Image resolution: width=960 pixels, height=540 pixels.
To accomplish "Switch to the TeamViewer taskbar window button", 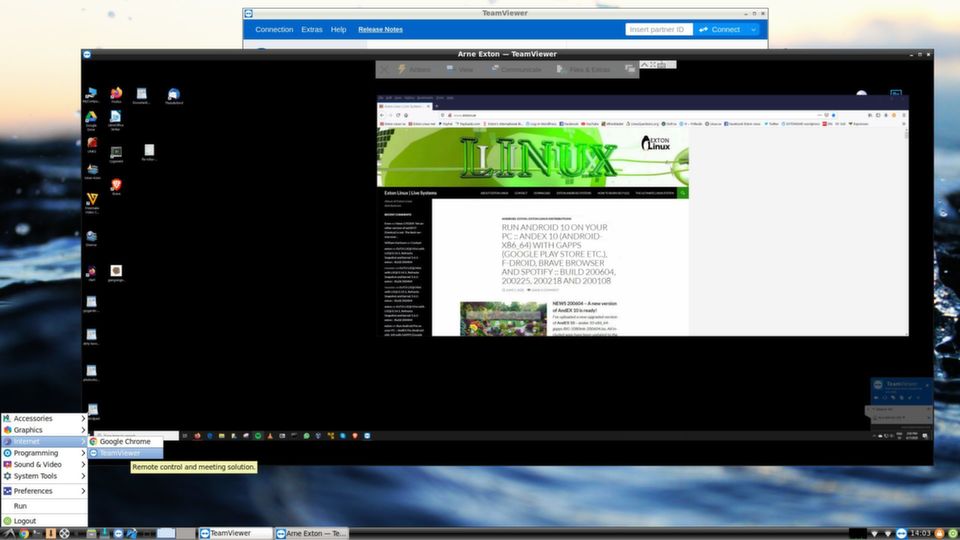I will [x=236, y=533].
